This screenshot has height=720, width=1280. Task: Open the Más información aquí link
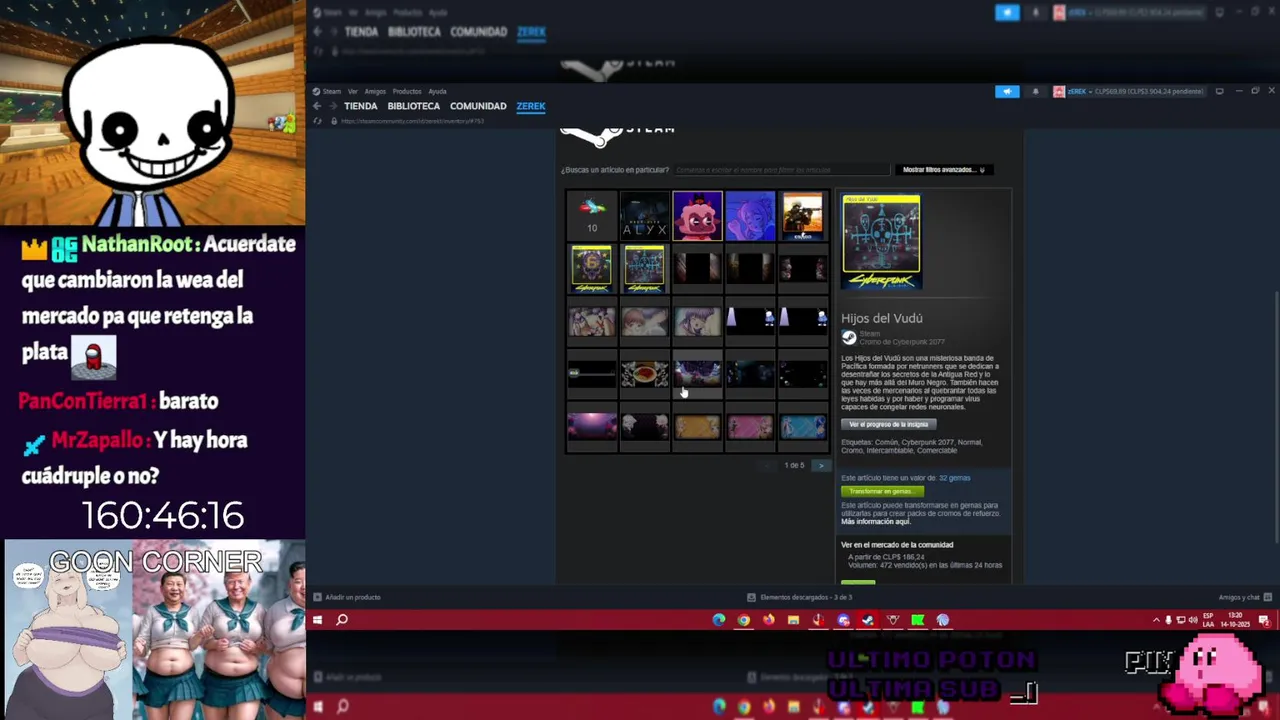click(x=876, y=522)
